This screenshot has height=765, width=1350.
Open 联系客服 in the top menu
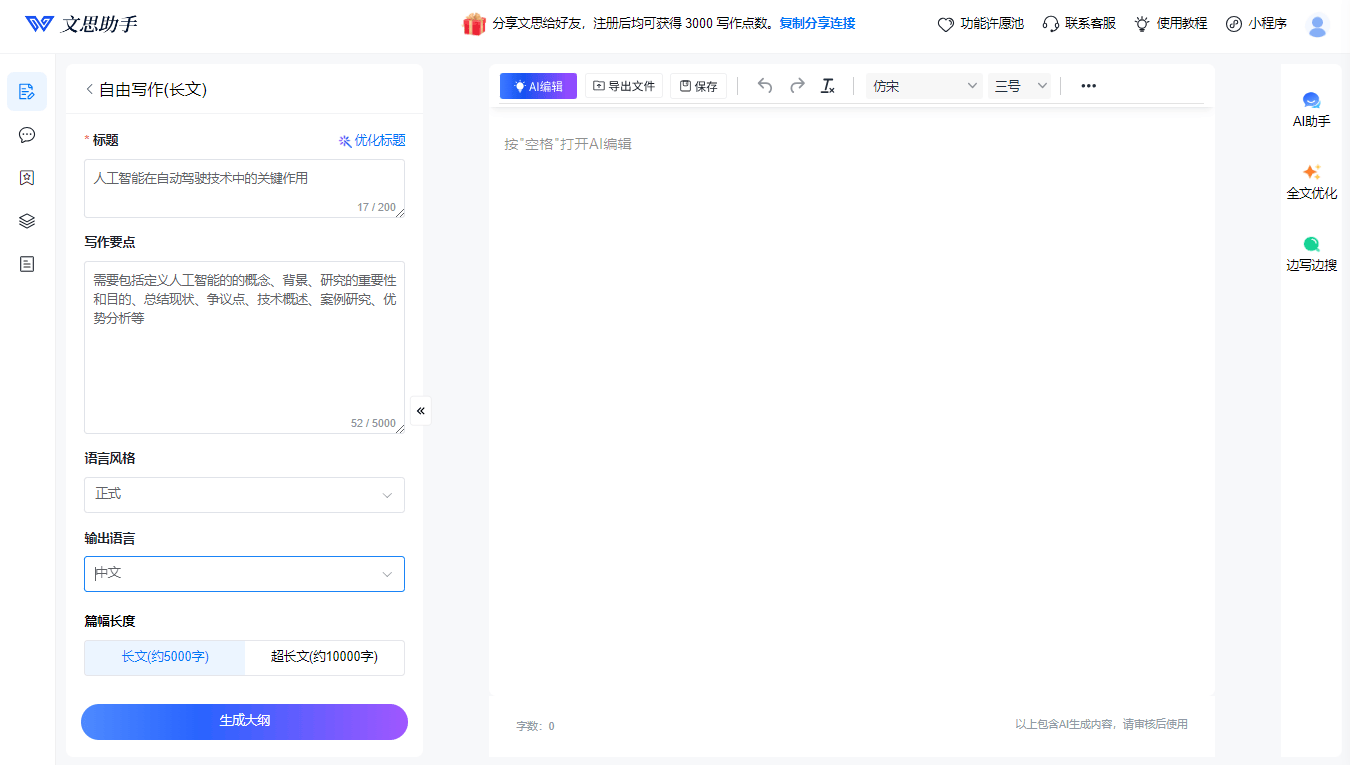click(1079, 24)
